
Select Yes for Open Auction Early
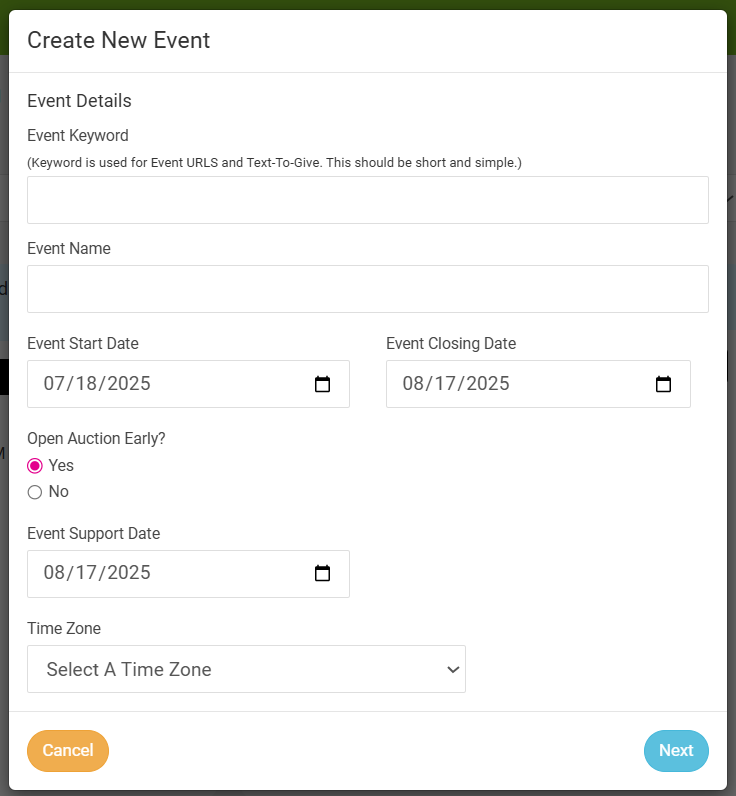point(35,466)
